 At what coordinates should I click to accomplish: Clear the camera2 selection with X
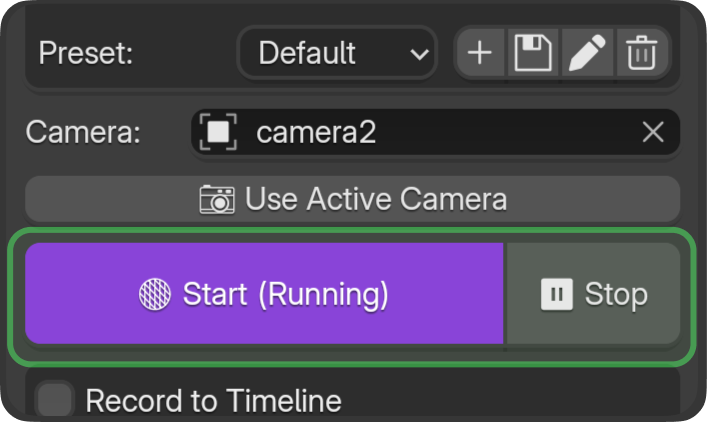click(x=653, y=132)
